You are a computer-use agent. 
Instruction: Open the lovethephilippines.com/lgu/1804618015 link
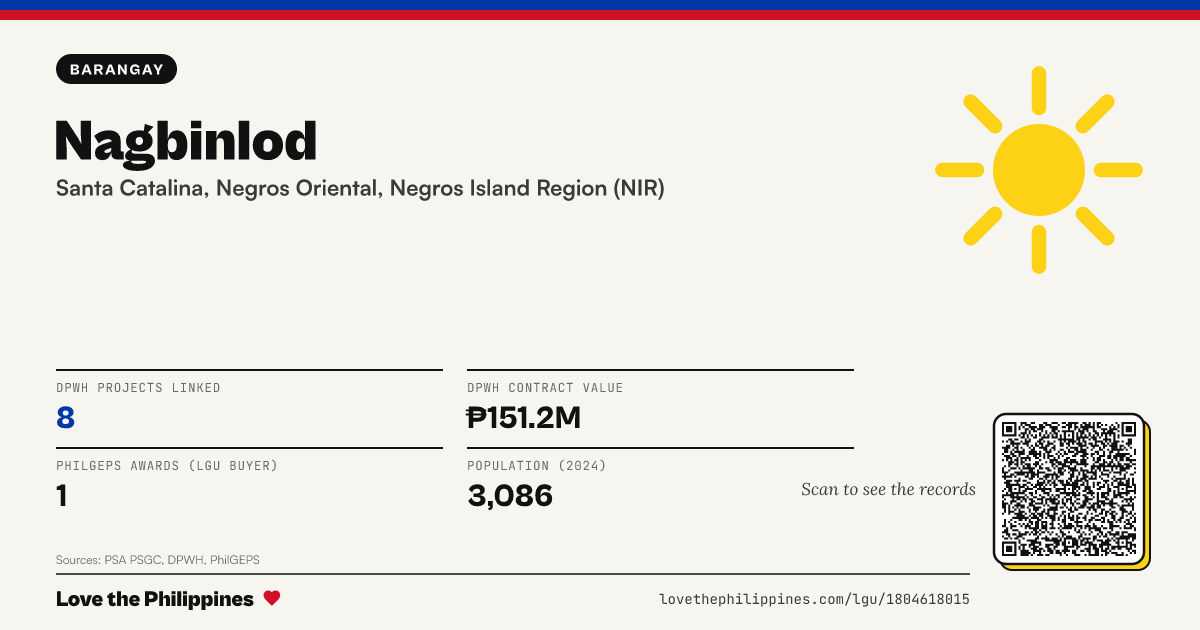814,599
